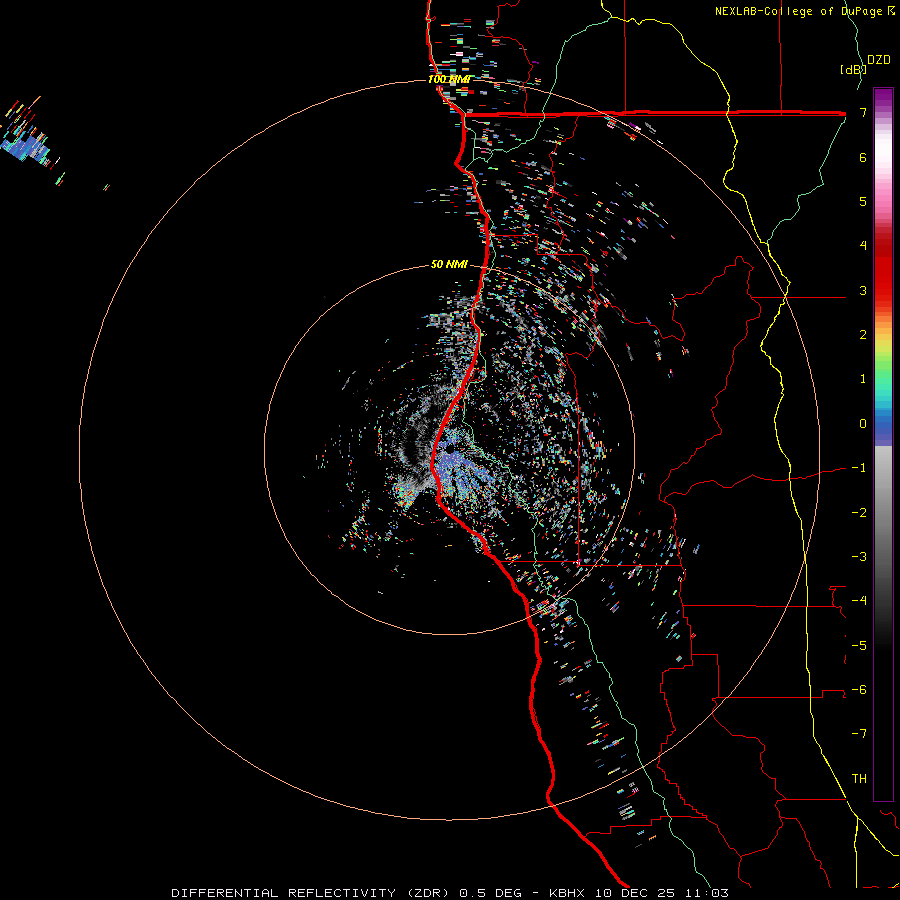The width and height of the screenshot is (900, 900).
Task: Click the 2 value on color scale
Action: point(863,335)
